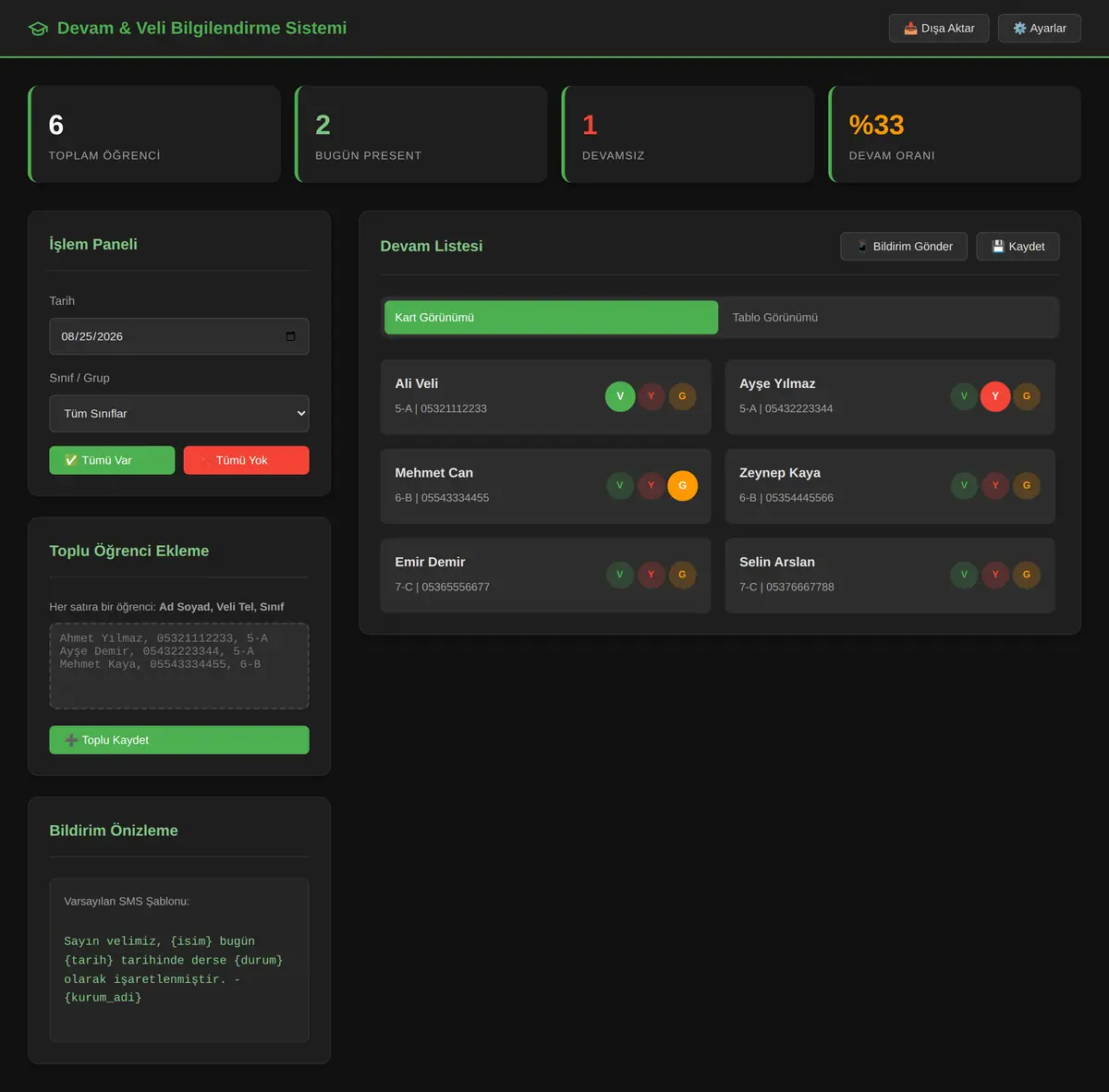Click the green Tümü Var button
The width and height of the screenshot is (1109, 1092).
point(112,460)
